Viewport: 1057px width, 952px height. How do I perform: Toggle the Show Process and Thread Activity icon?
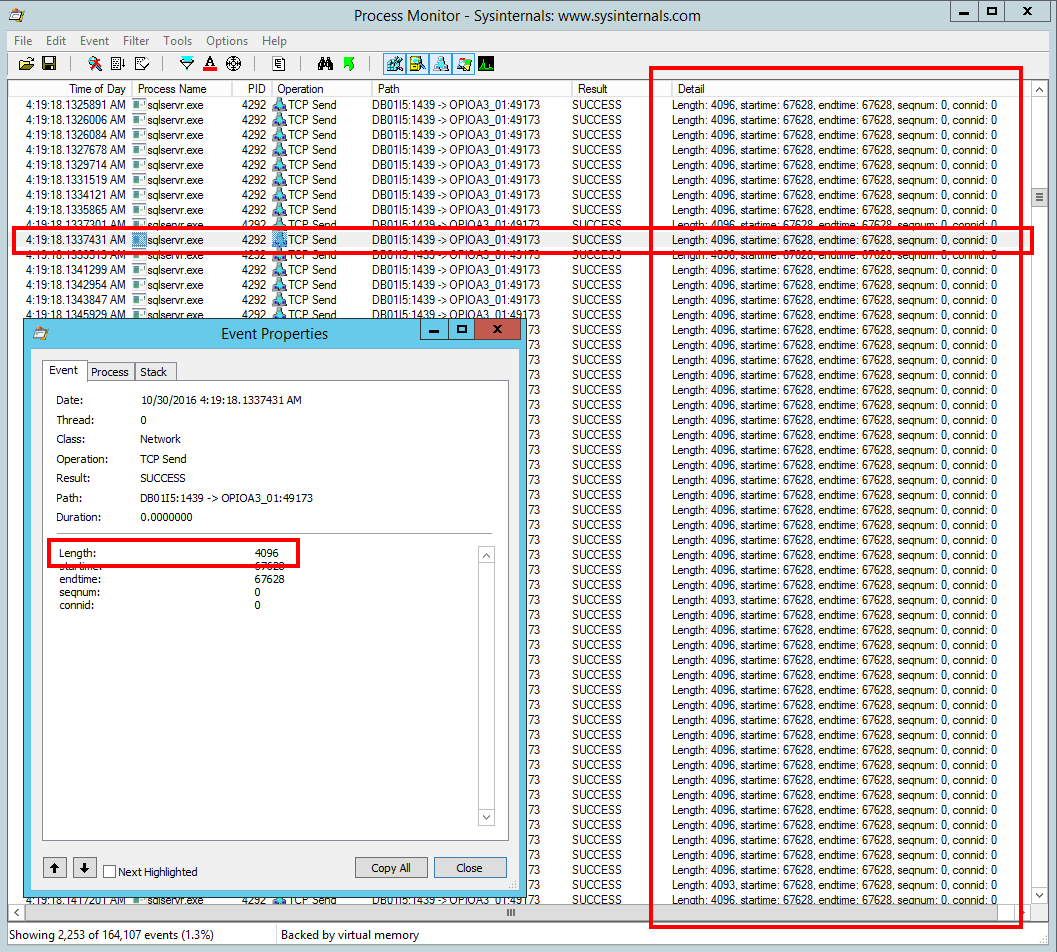(x=464, y=64)
